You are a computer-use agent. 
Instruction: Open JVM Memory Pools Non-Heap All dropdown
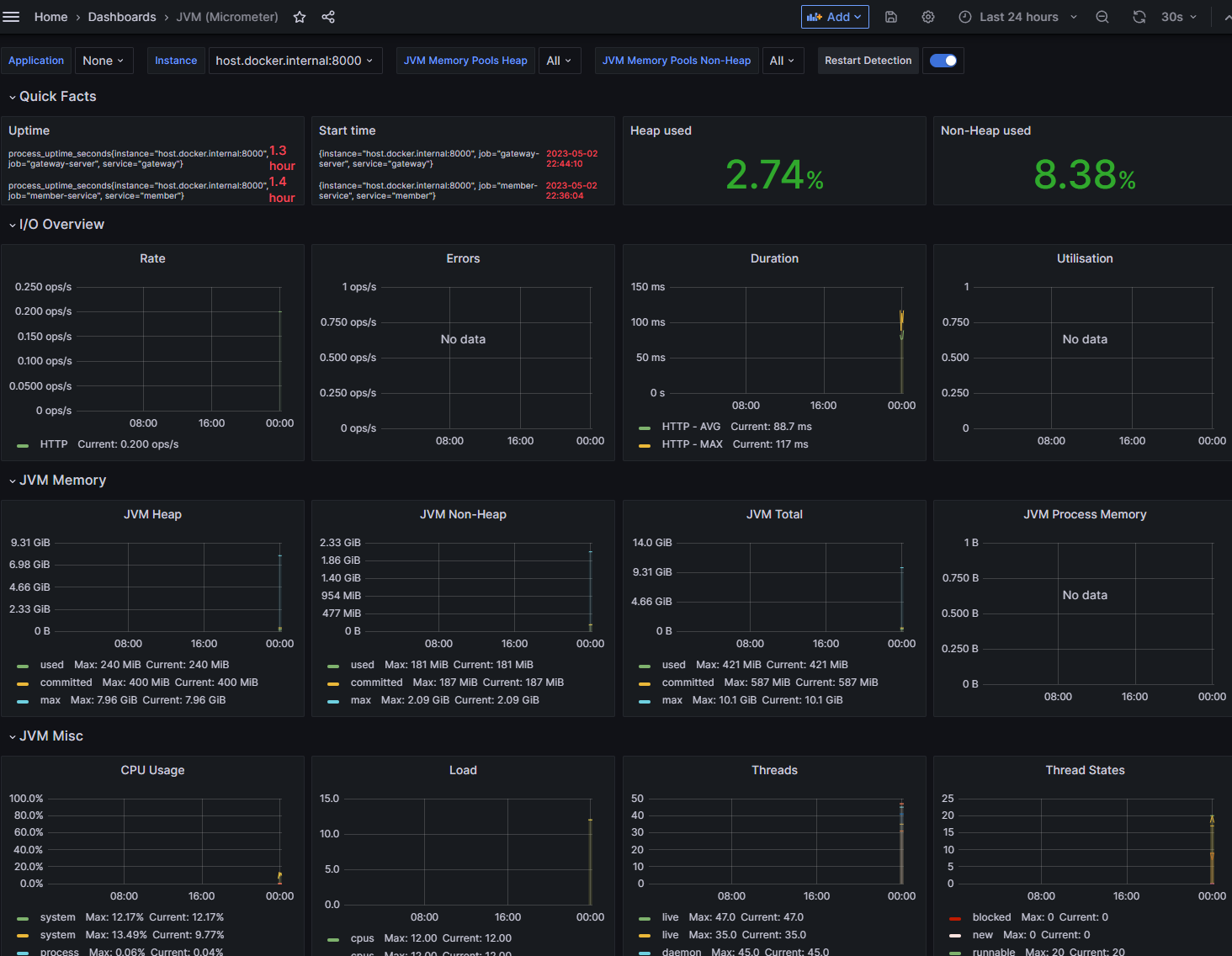point(783,61)
